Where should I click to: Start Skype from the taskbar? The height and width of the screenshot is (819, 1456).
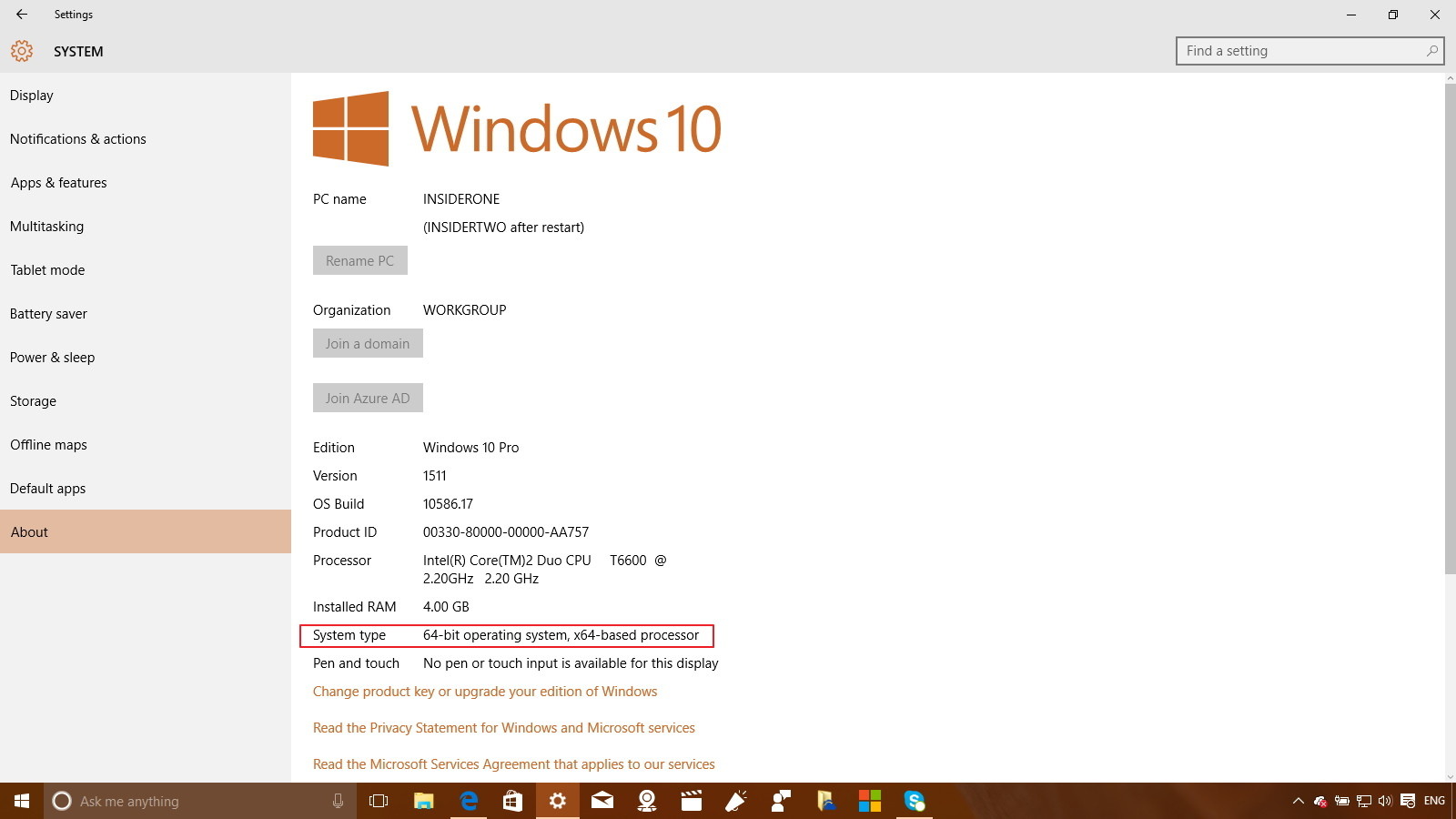coord(915,801)
